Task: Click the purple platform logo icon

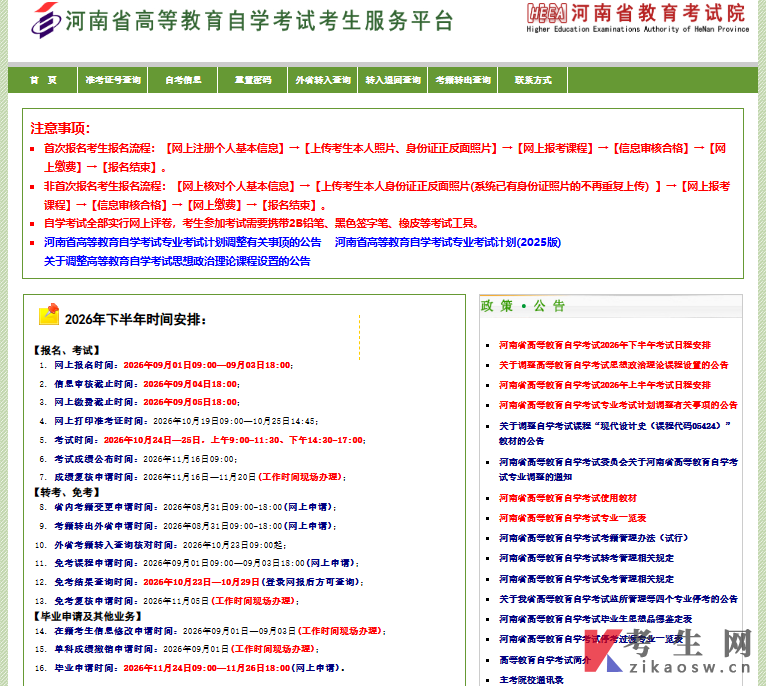Action: point(45,20)
